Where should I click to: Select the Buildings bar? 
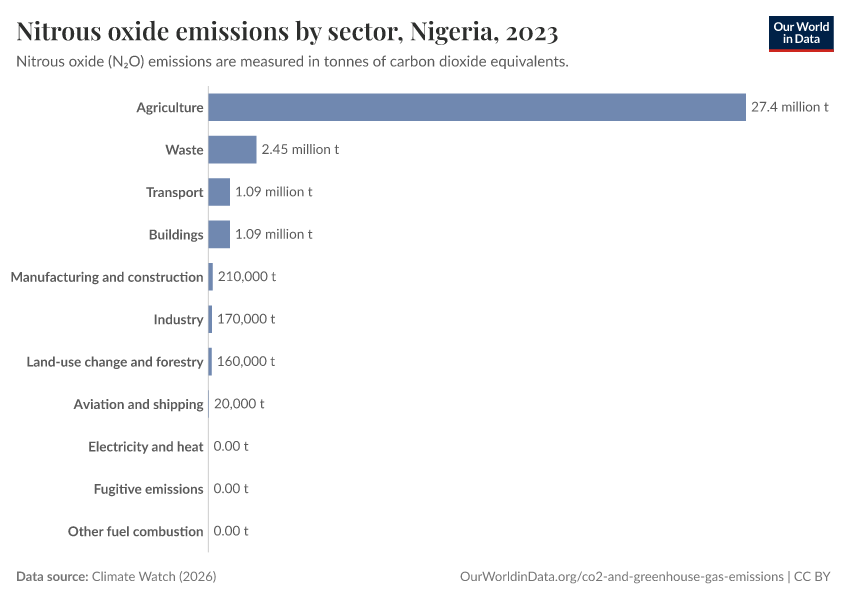point(219,234)
